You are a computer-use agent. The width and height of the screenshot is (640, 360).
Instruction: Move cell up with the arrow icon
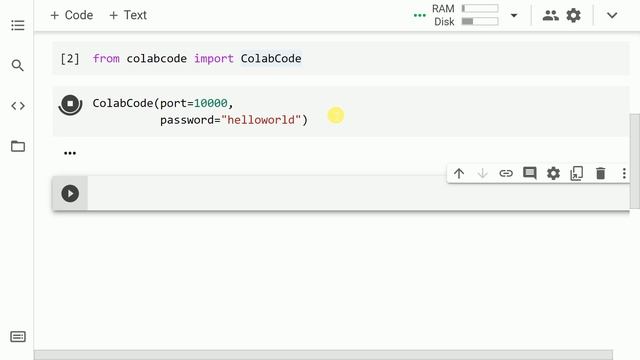coord(459,173)
